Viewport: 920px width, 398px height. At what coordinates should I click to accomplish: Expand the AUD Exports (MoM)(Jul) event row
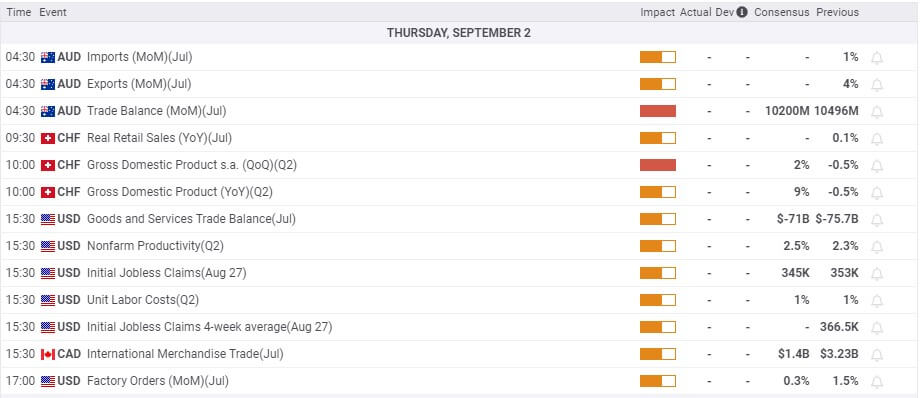[x=460, y=84]
